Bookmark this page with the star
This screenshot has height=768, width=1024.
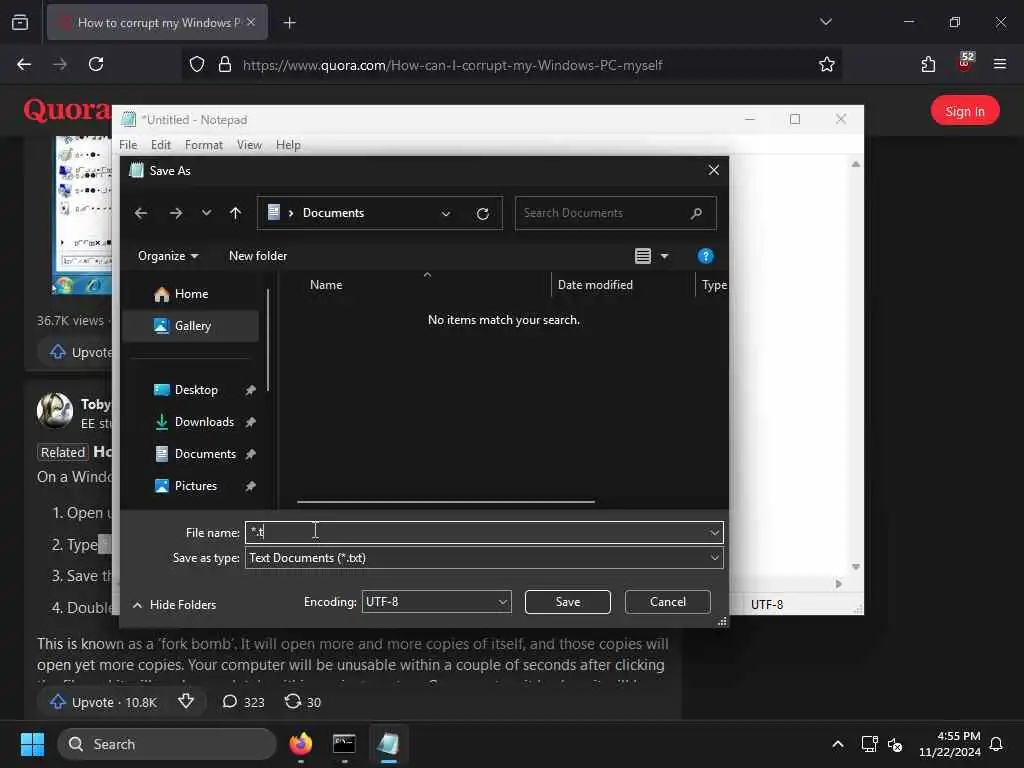[x=826, y=64]
